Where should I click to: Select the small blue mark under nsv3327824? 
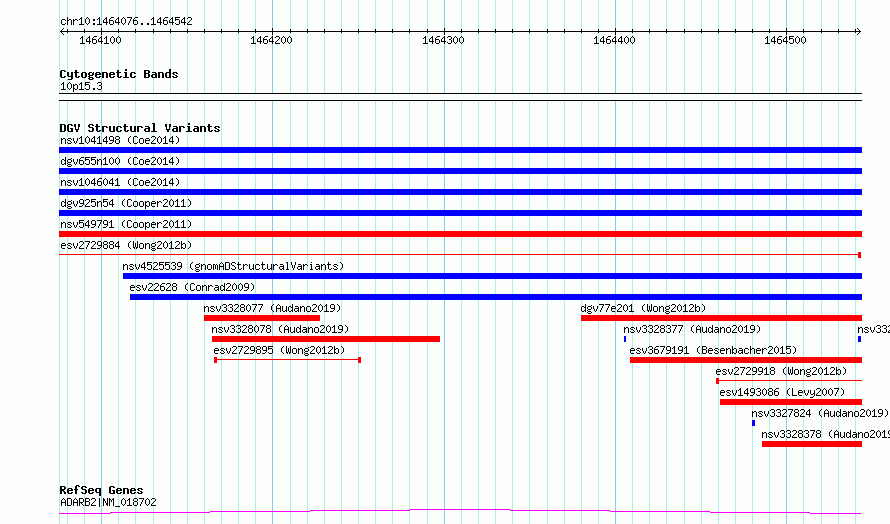coord(753,423)
